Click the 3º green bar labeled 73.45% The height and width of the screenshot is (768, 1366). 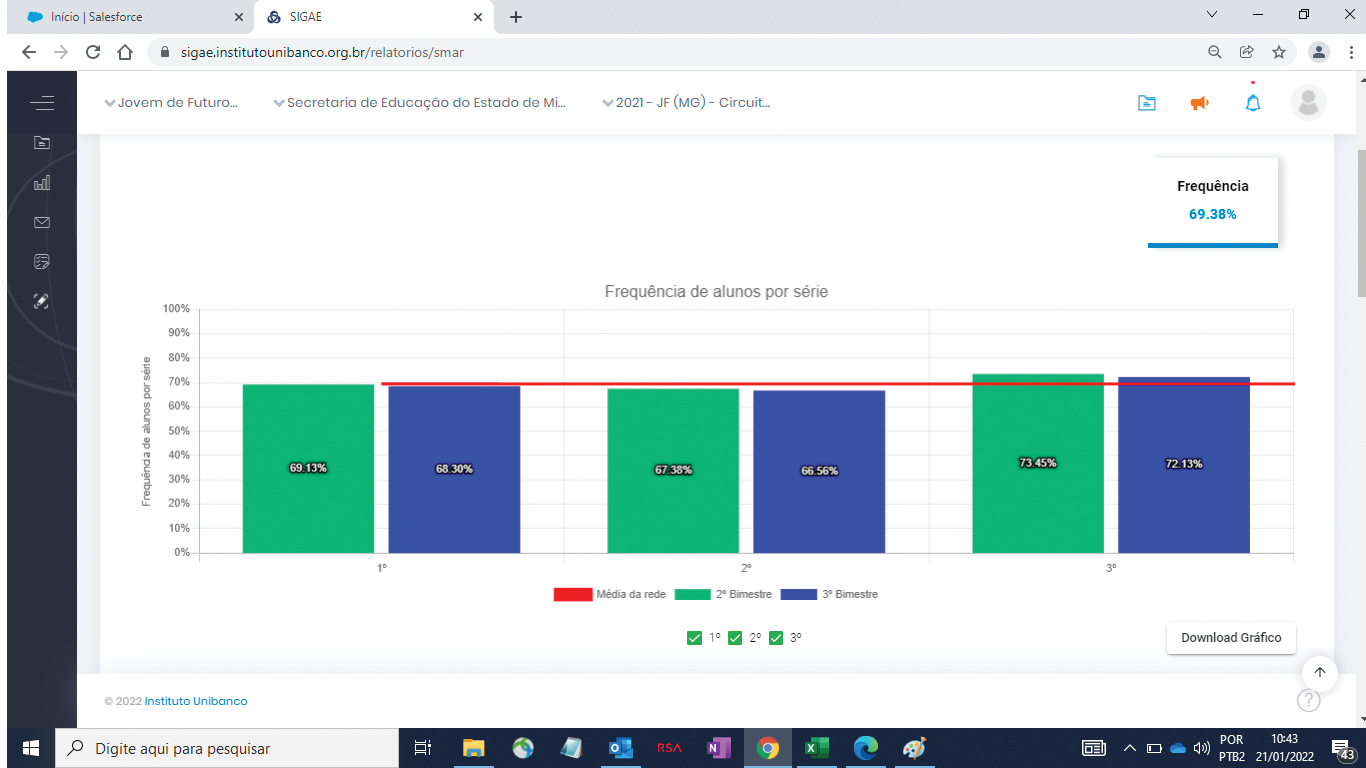pyautogui.click(x=1038, y=464)
